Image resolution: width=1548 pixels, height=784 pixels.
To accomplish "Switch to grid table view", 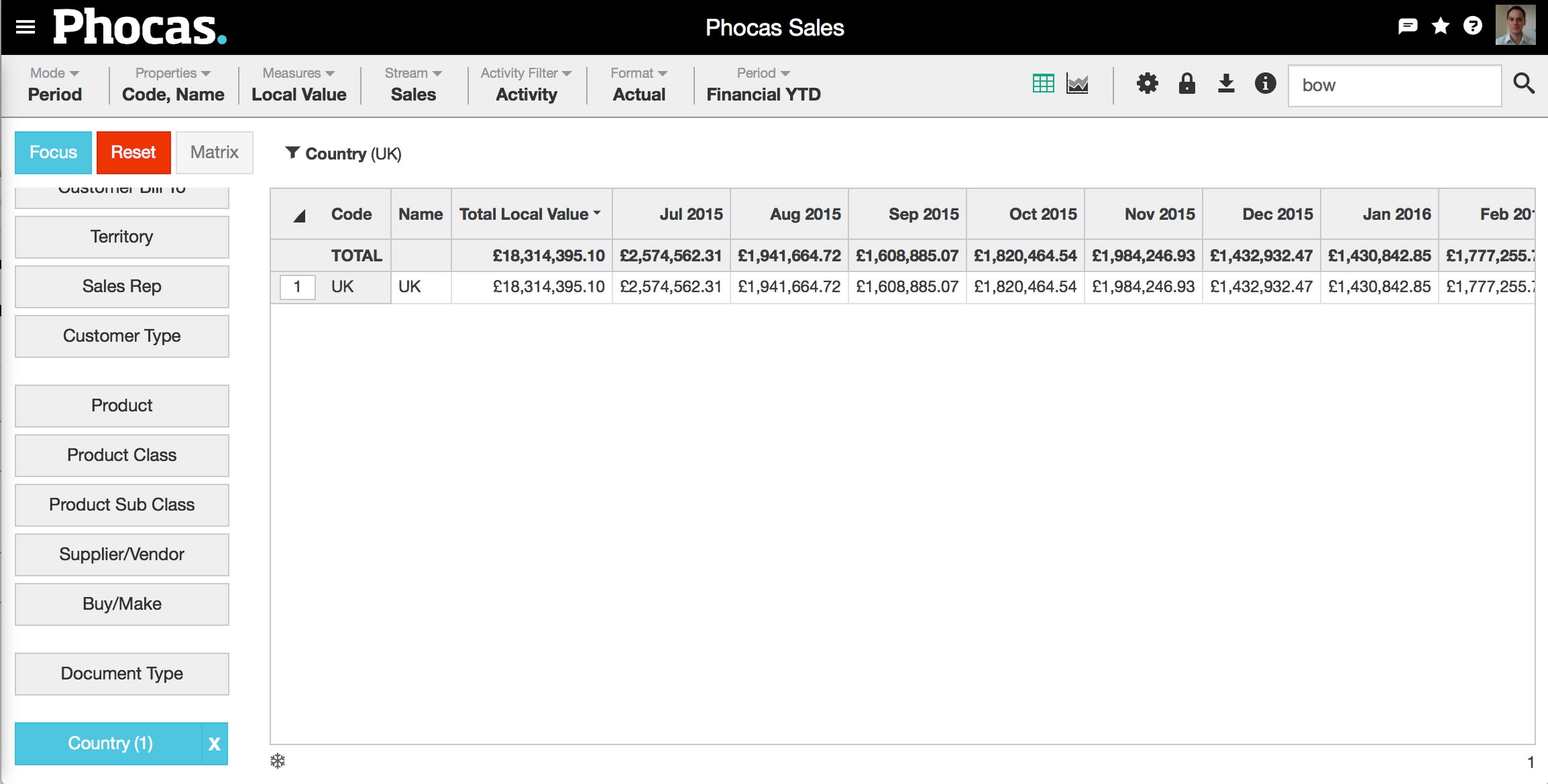I will pos(1043,84).
